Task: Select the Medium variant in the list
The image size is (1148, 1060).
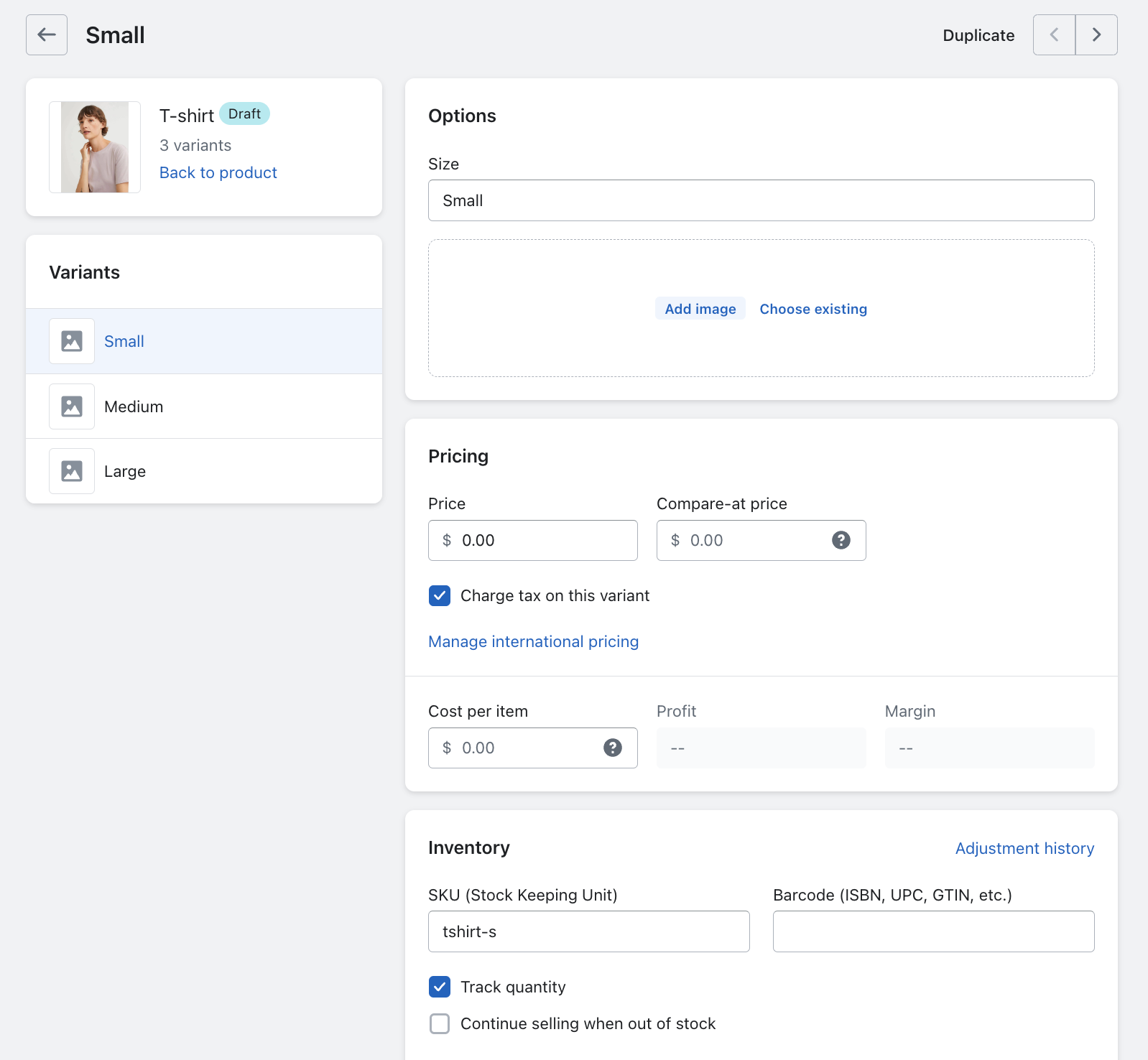Action: [134, 406]
